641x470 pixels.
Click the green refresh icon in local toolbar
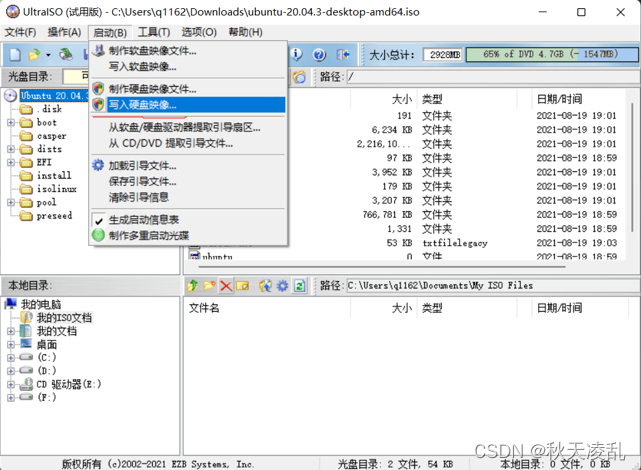coord(299,286)
